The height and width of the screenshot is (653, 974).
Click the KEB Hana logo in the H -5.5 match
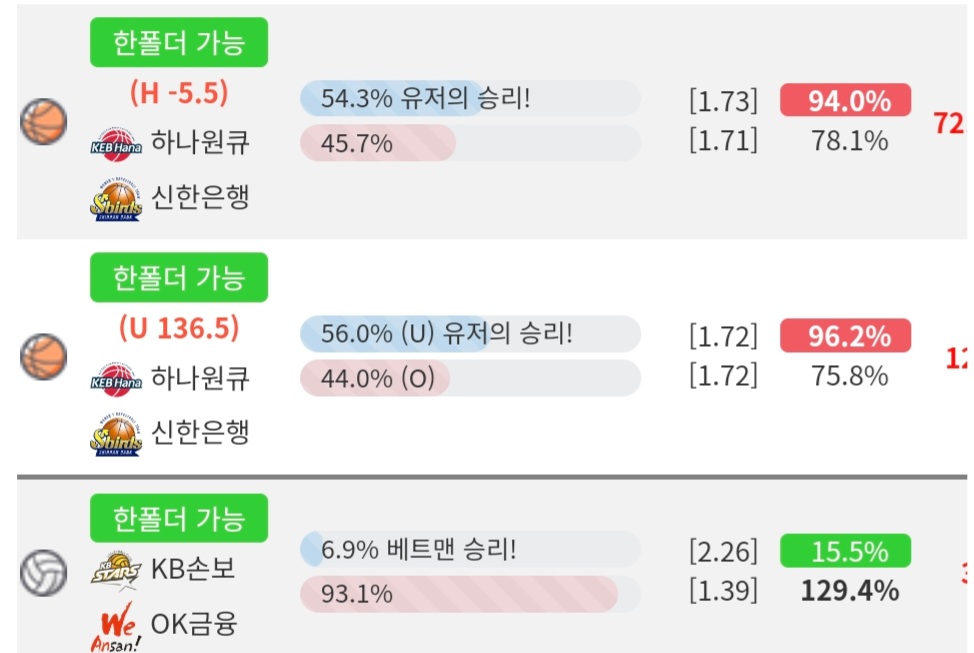coord(116,144)
